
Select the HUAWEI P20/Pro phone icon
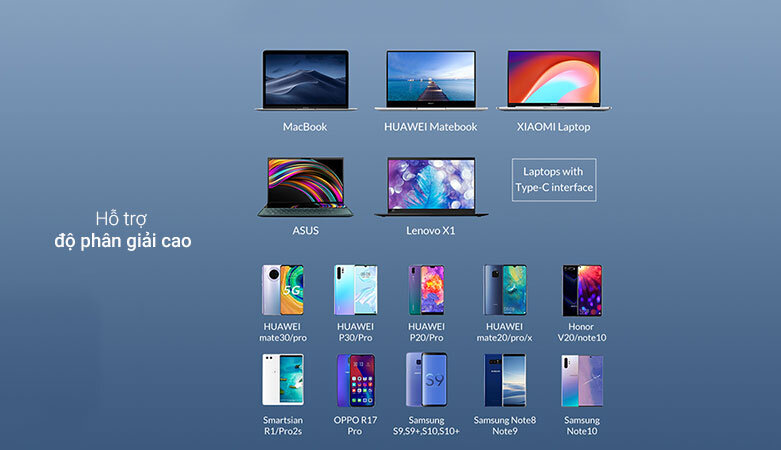(x=427, y=291)
